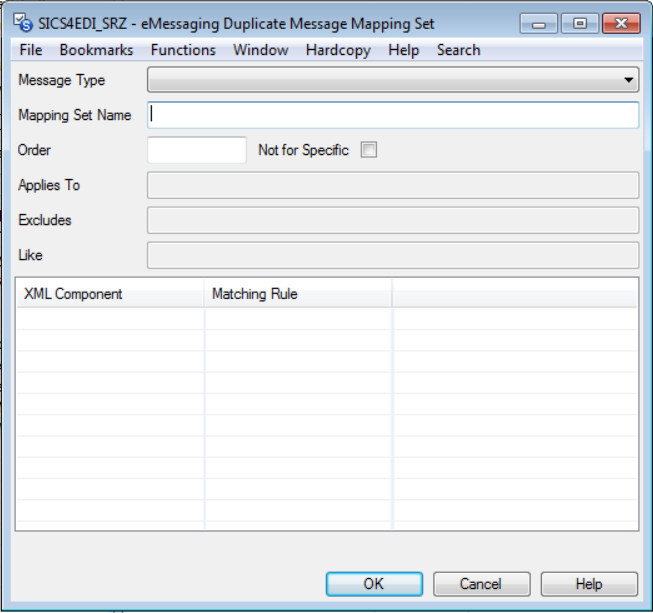The width and height of the screenshot is (653, 613).
Task: Open the Functions menu
Action: [183, 50]
